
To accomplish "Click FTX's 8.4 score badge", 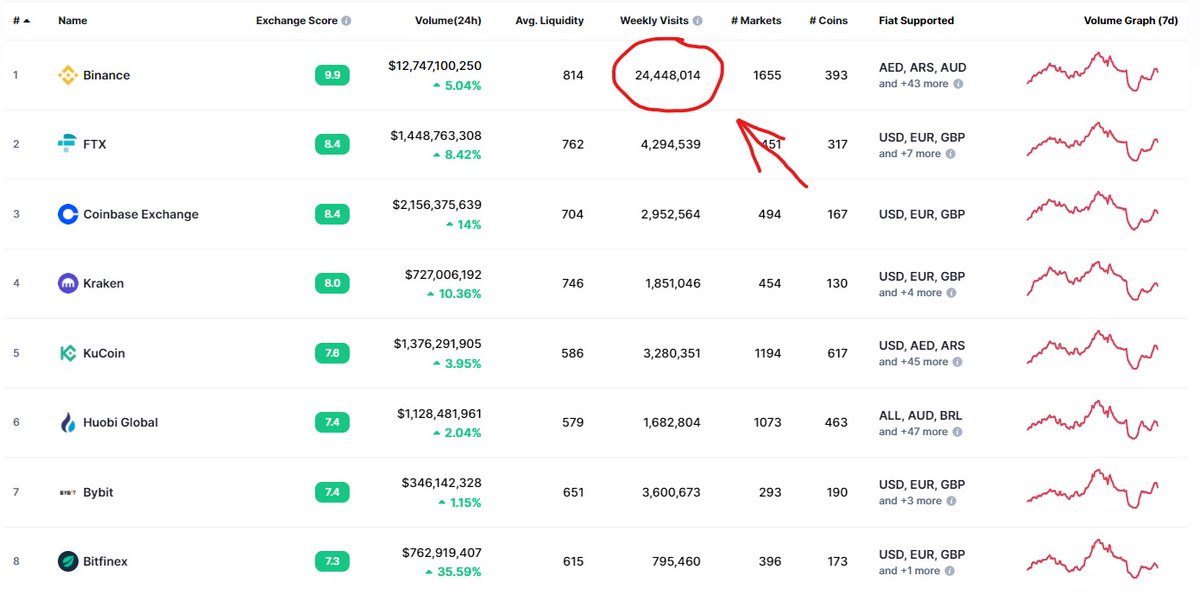I will click(332, 144).
